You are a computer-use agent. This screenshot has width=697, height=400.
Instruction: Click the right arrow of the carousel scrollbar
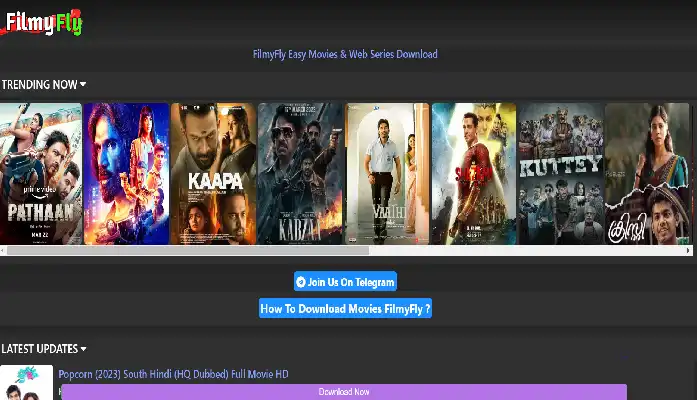pos(688,251)
